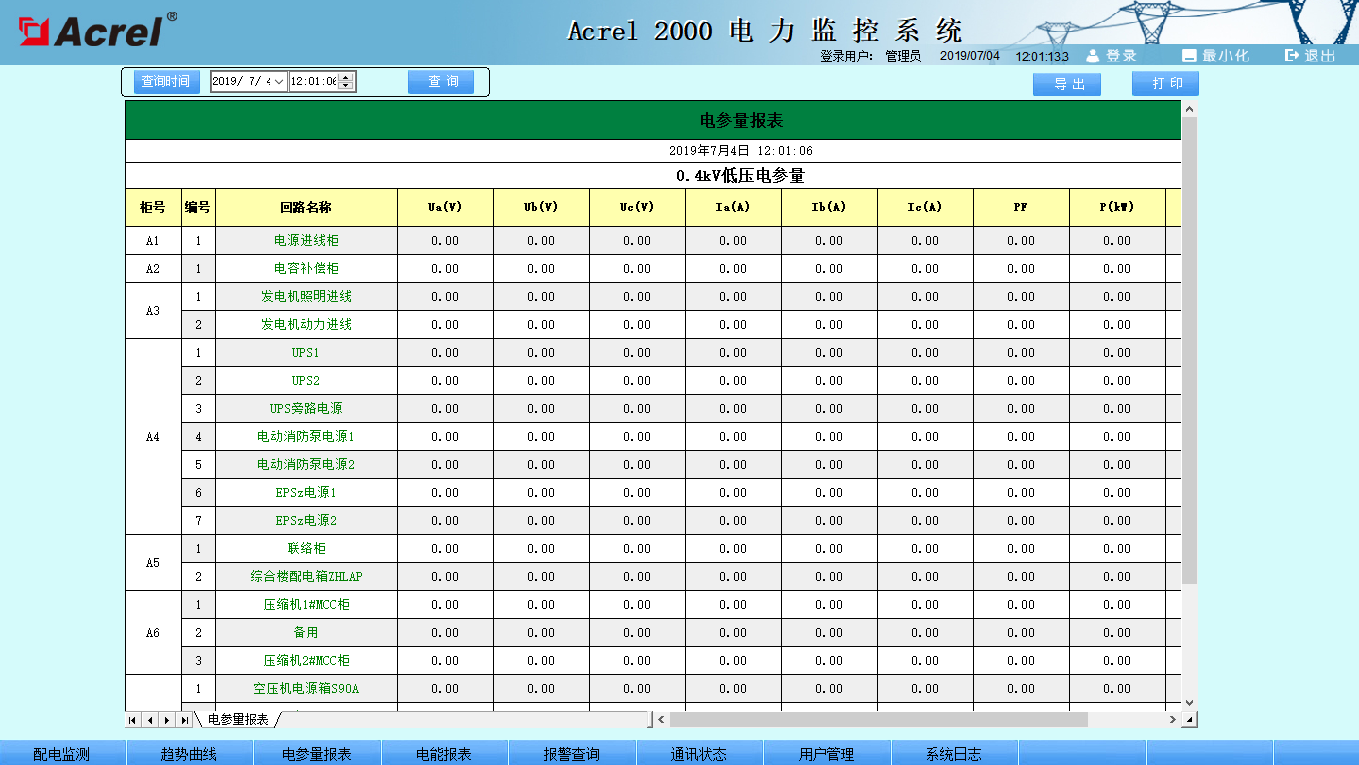Open 配电监测 in bottom navigation
The height and width of the screenshot is (765, 1359).
(x=62, y=754)
